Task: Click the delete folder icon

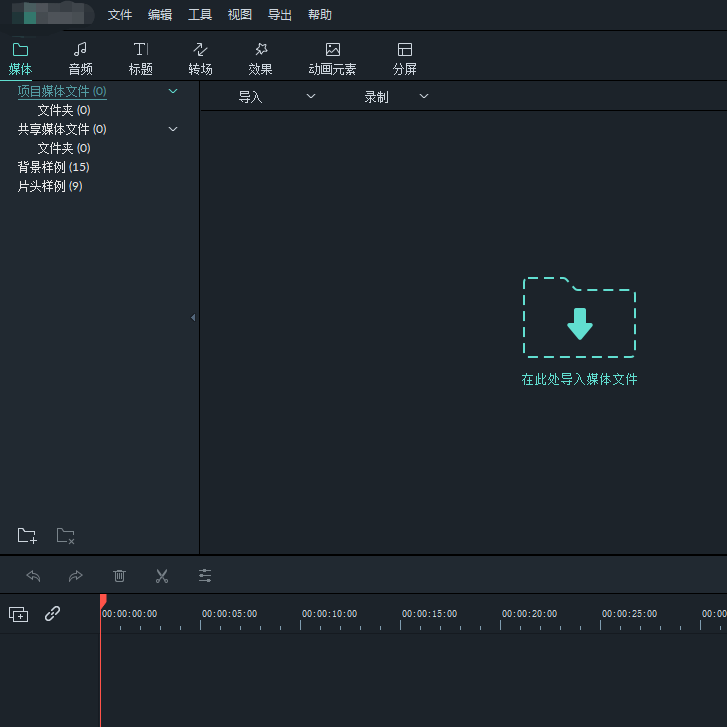Action: pyautogui.click(x=65, y=536)
